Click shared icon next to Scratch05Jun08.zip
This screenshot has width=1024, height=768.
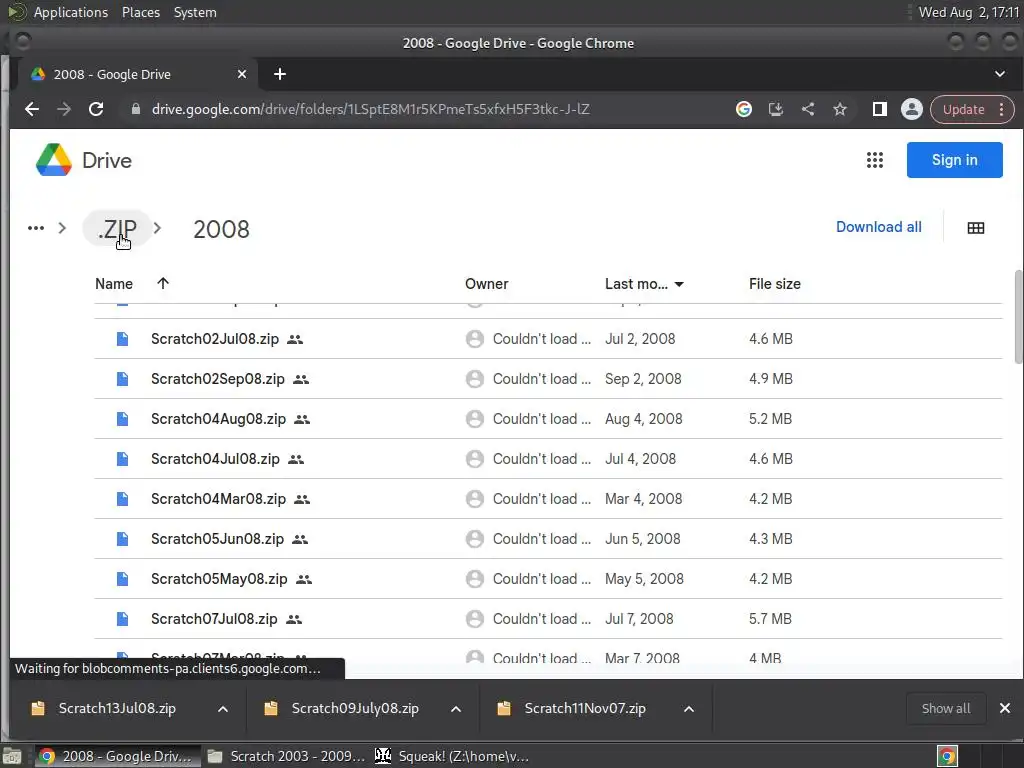[300, 539]
